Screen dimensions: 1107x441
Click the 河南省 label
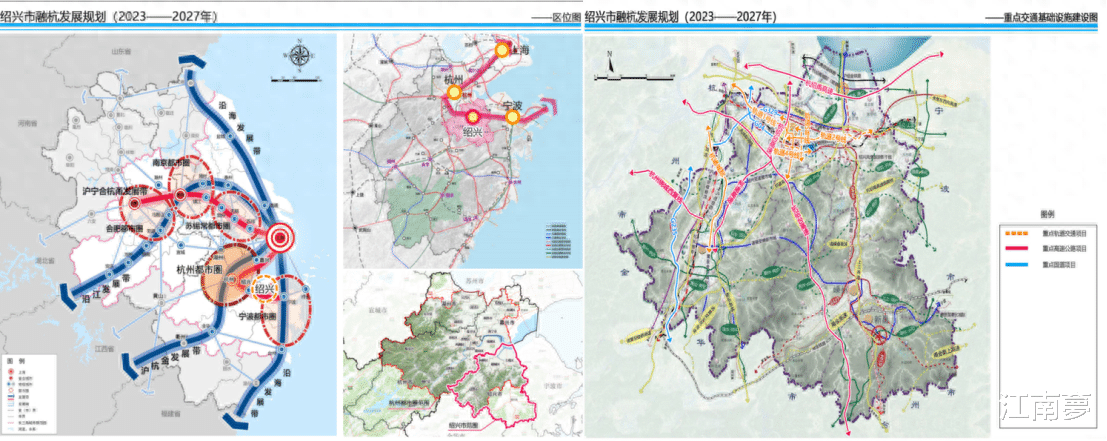[x=28, y=124]
